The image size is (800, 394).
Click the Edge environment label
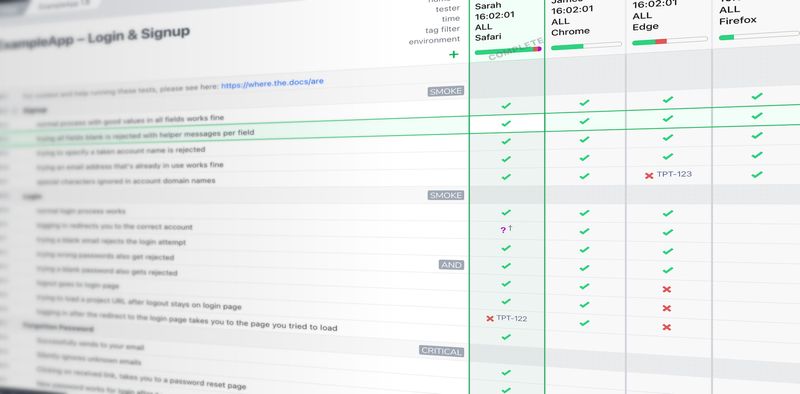pos(645,27)
